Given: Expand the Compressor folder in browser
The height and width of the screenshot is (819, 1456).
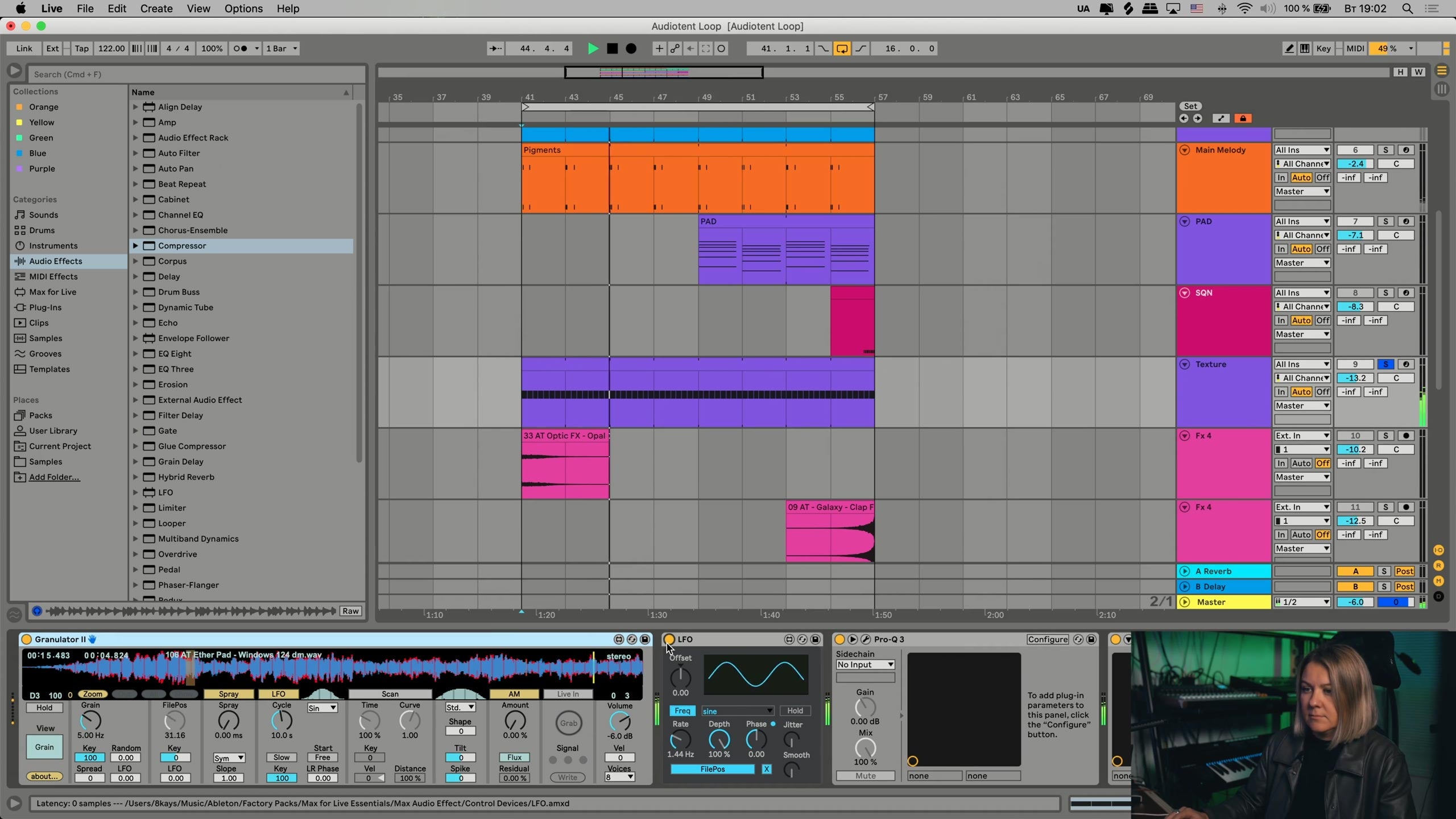Looking at the screenshot, I should [135, 246].
